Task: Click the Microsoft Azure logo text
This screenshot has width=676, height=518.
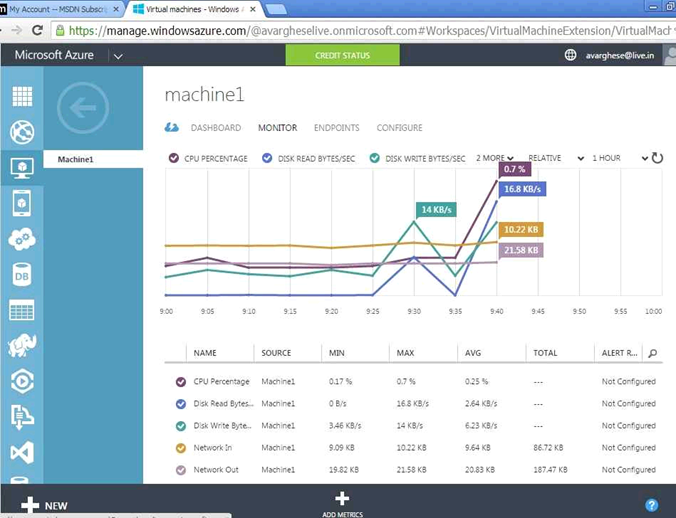Action: click(x=54, y=55)
